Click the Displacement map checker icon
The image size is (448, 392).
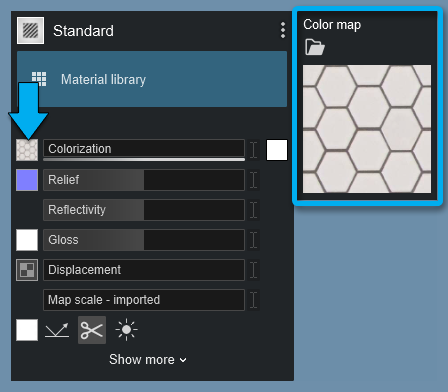point(27,270)
